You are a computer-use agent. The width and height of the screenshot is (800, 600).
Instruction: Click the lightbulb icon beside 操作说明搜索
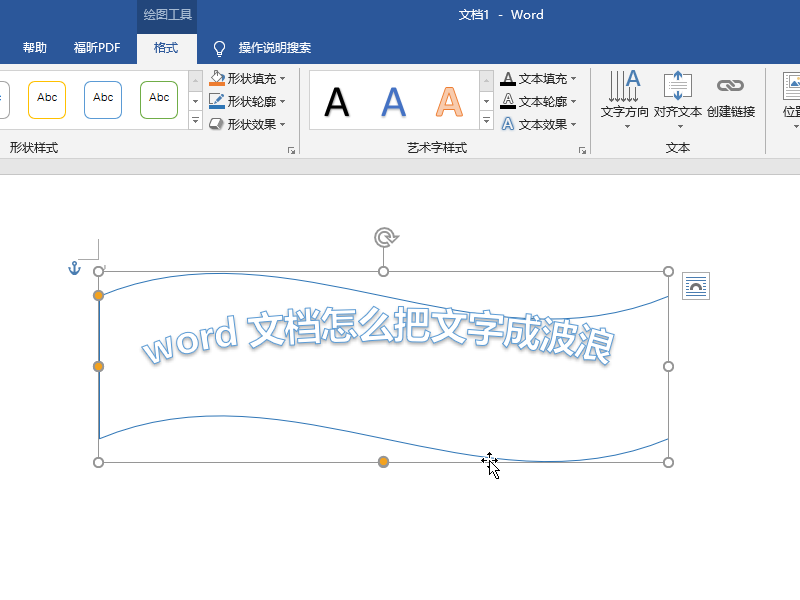pos(219,48)
